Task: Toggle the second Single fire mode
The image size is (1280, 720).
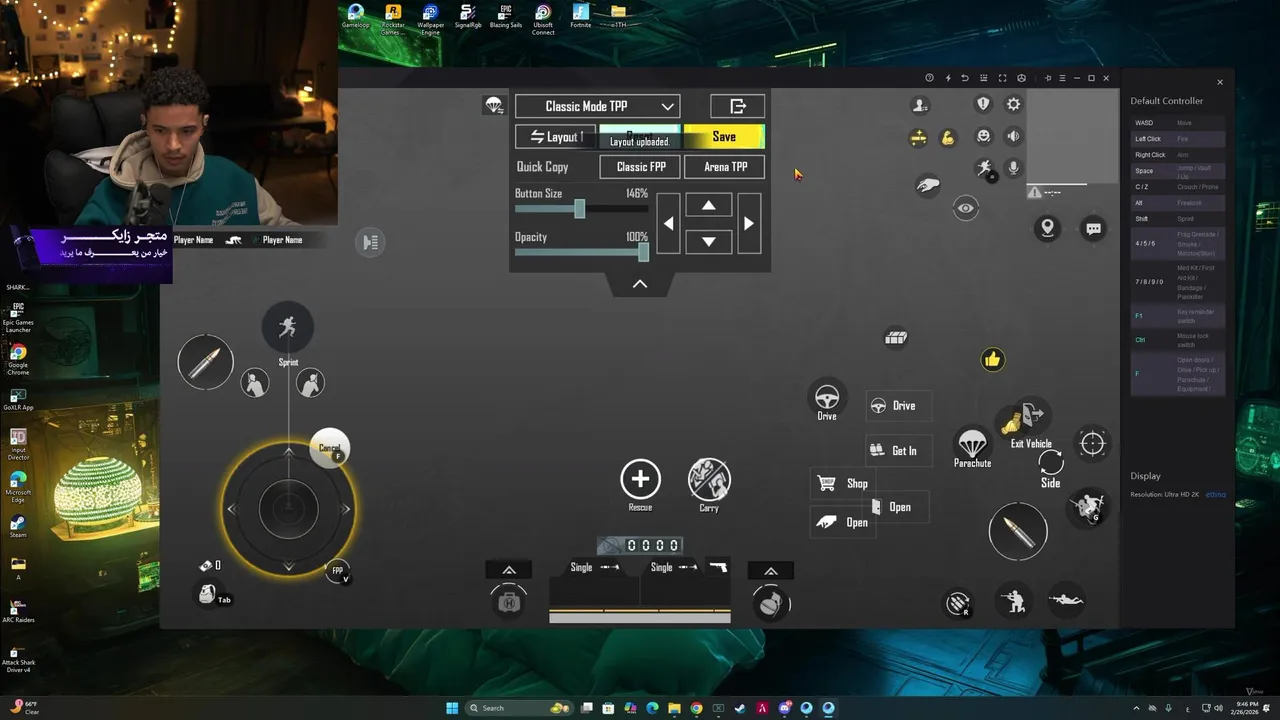Action: point(675,567)
